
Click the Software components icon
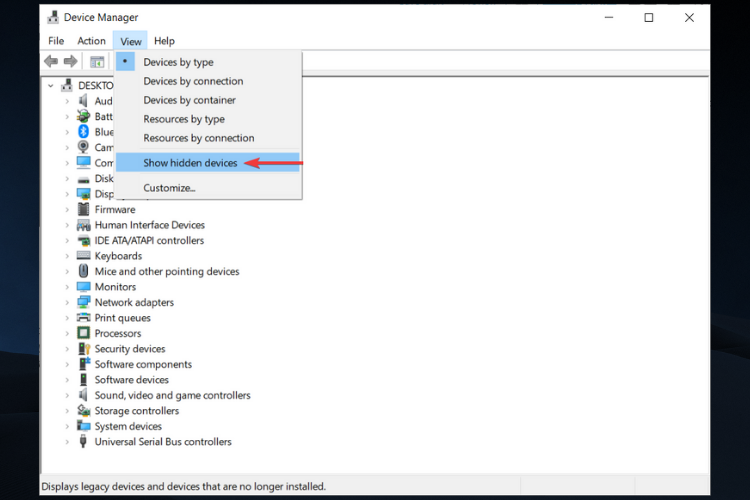click(84, 364)
